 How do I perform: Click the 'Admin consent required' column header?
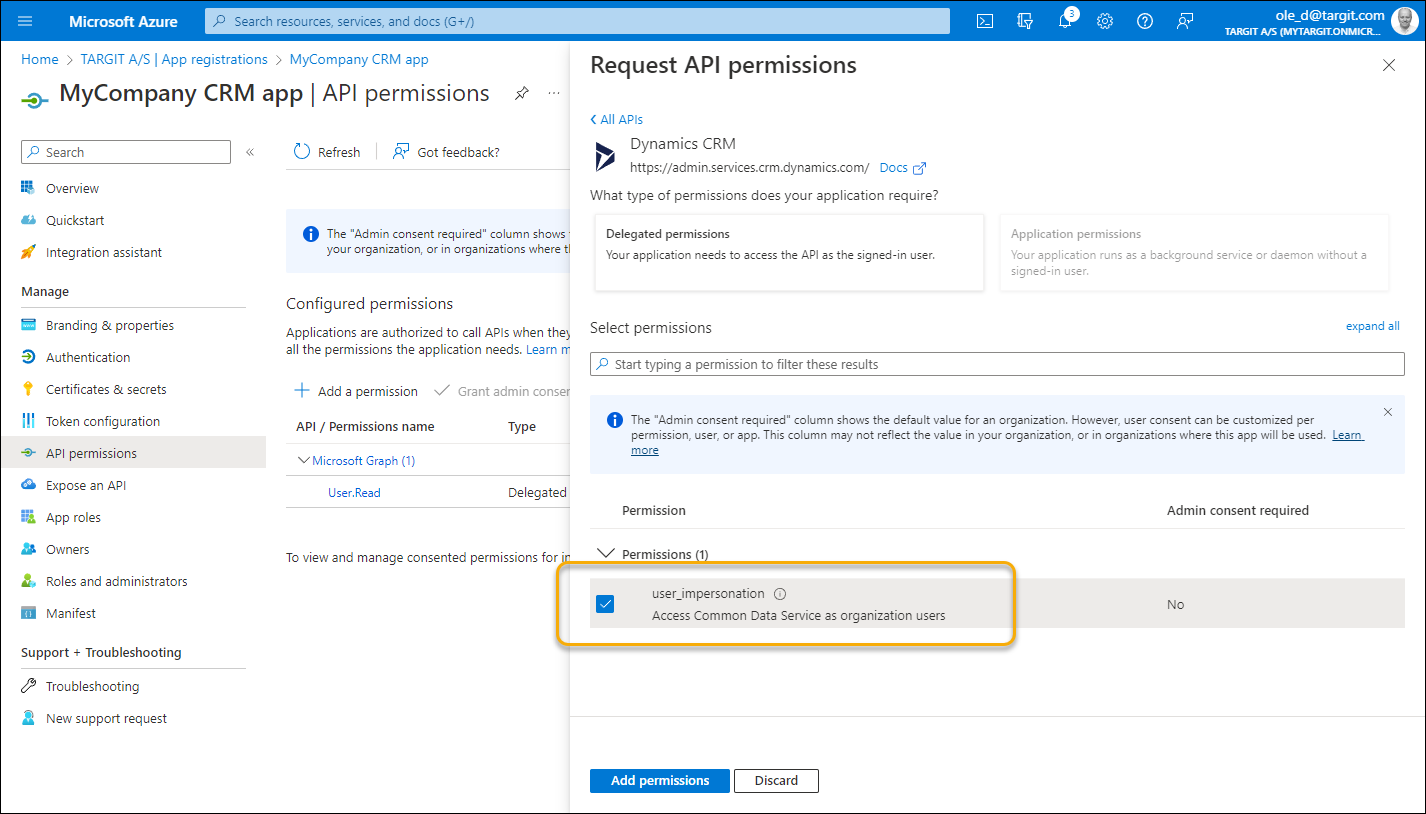point(1238,510)
